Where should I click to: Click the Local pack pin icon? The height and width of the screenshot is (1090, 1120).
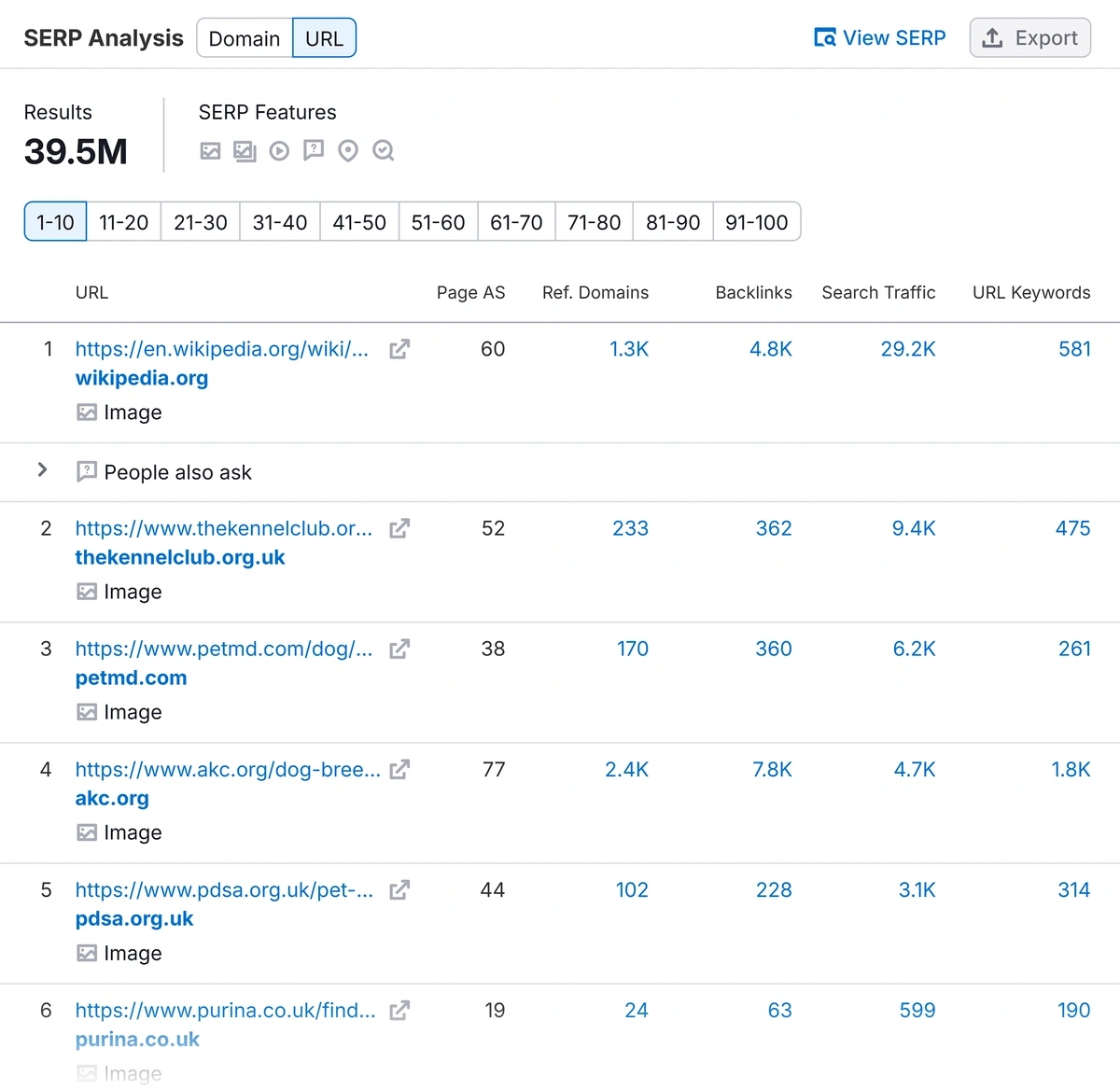click(x=348, y=150)
